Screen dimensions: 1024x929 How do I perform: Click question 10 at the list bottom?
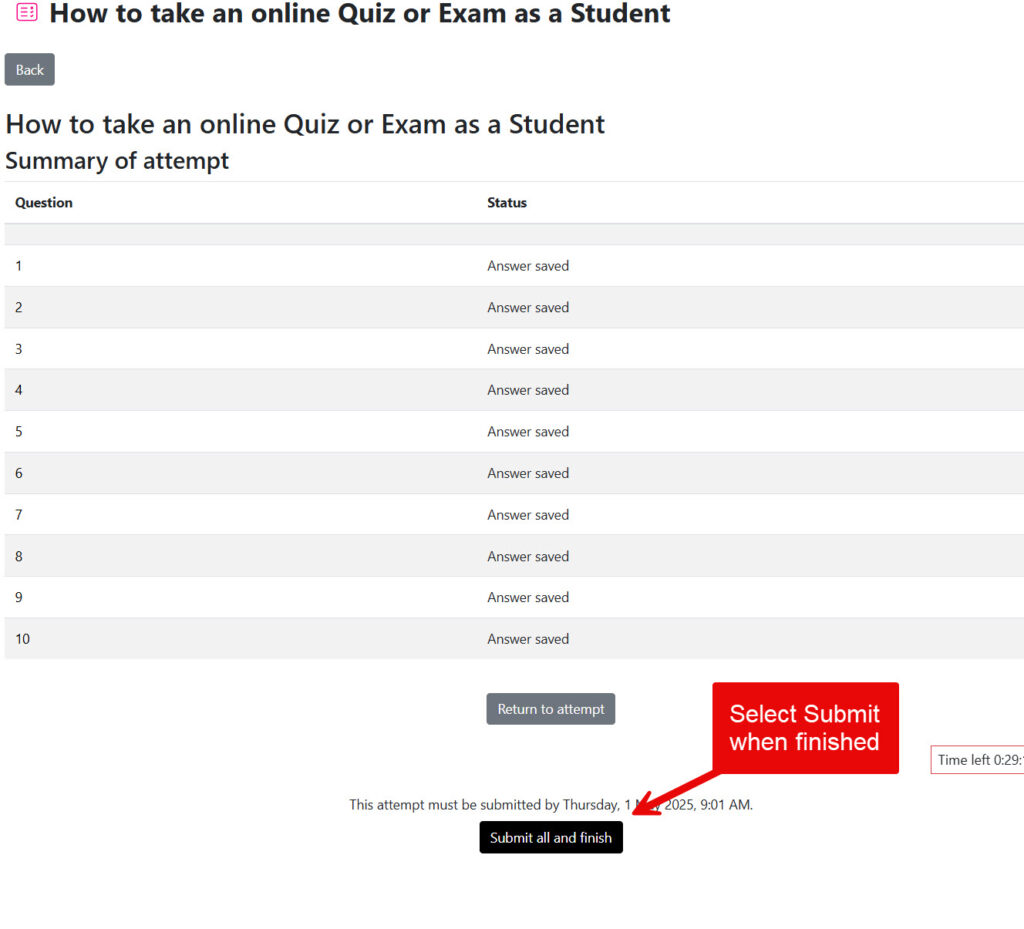coord(22,638)
